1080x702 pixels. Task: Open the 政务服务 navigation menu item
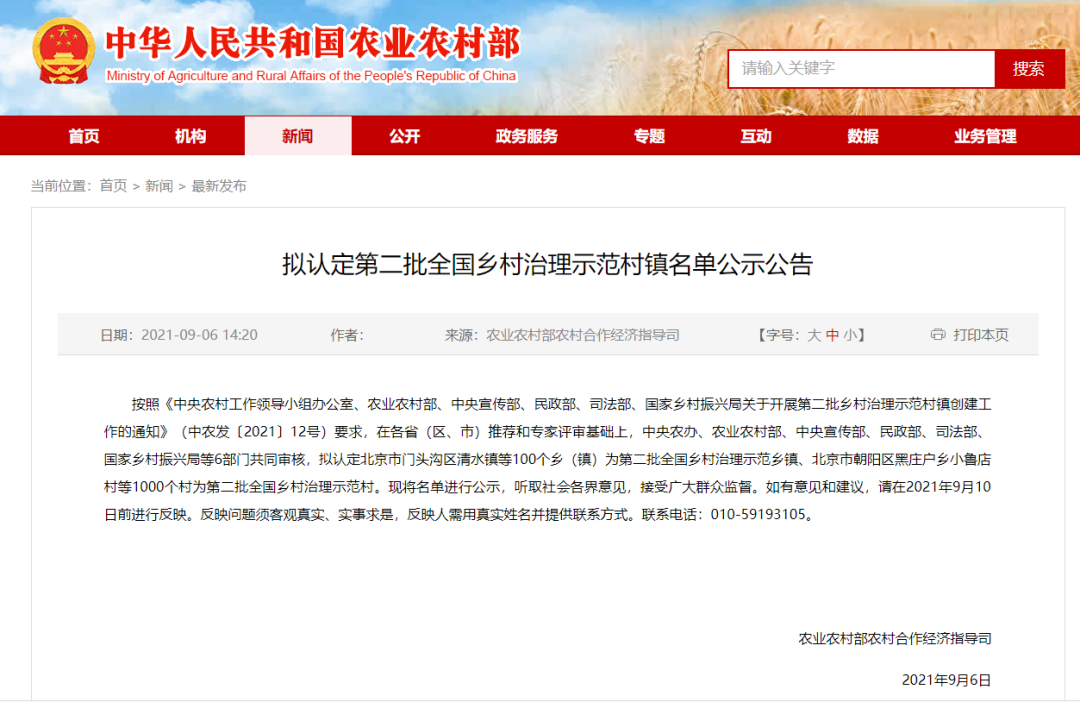point(527,136)
